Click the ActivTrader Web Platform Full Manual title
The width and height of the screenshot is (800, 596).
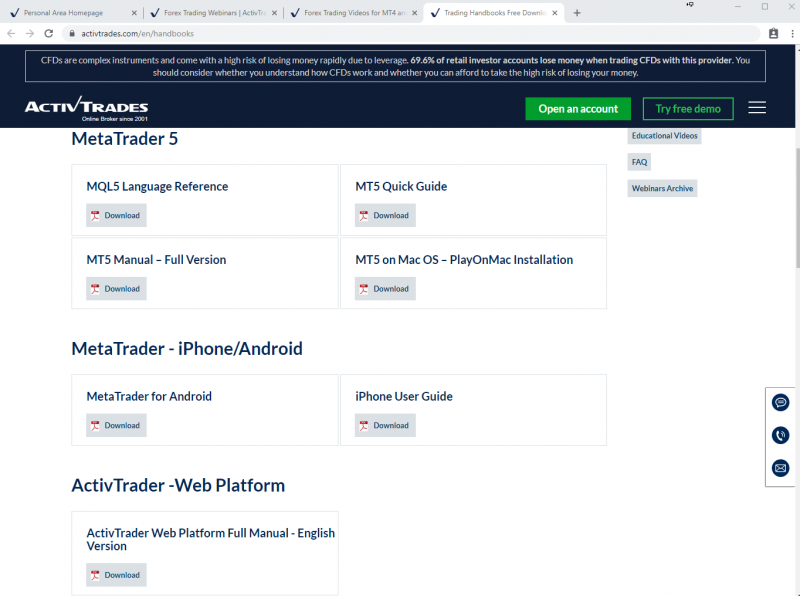pos(211,539)
